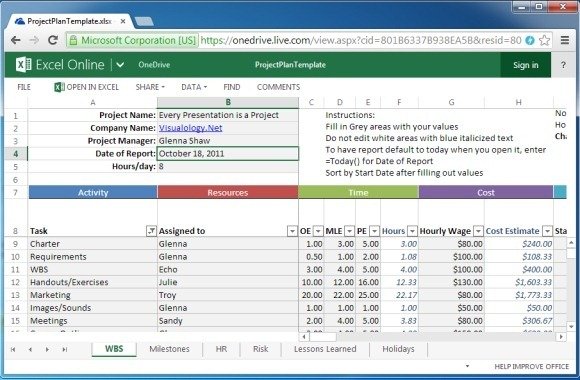This screenshot has width=580, height=380.
Task: Open the MLE column filter dropdown
Action: [349, 231]
